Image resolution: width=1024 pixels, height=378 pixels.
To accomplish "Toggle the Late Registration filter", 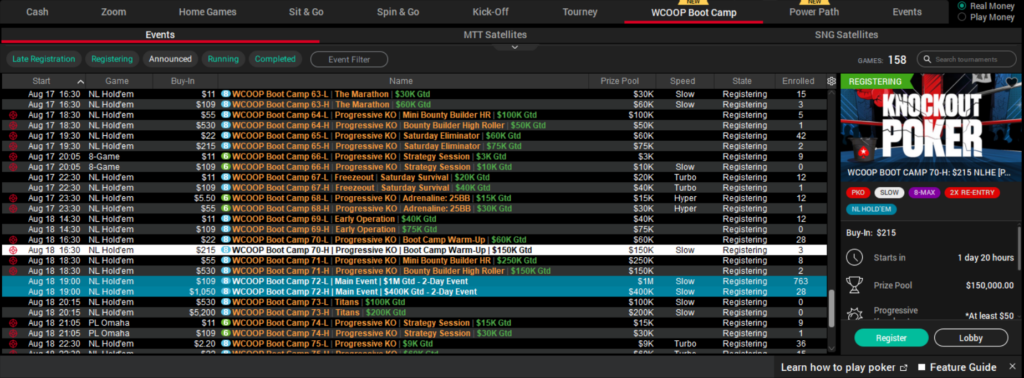I will [44, 59].
